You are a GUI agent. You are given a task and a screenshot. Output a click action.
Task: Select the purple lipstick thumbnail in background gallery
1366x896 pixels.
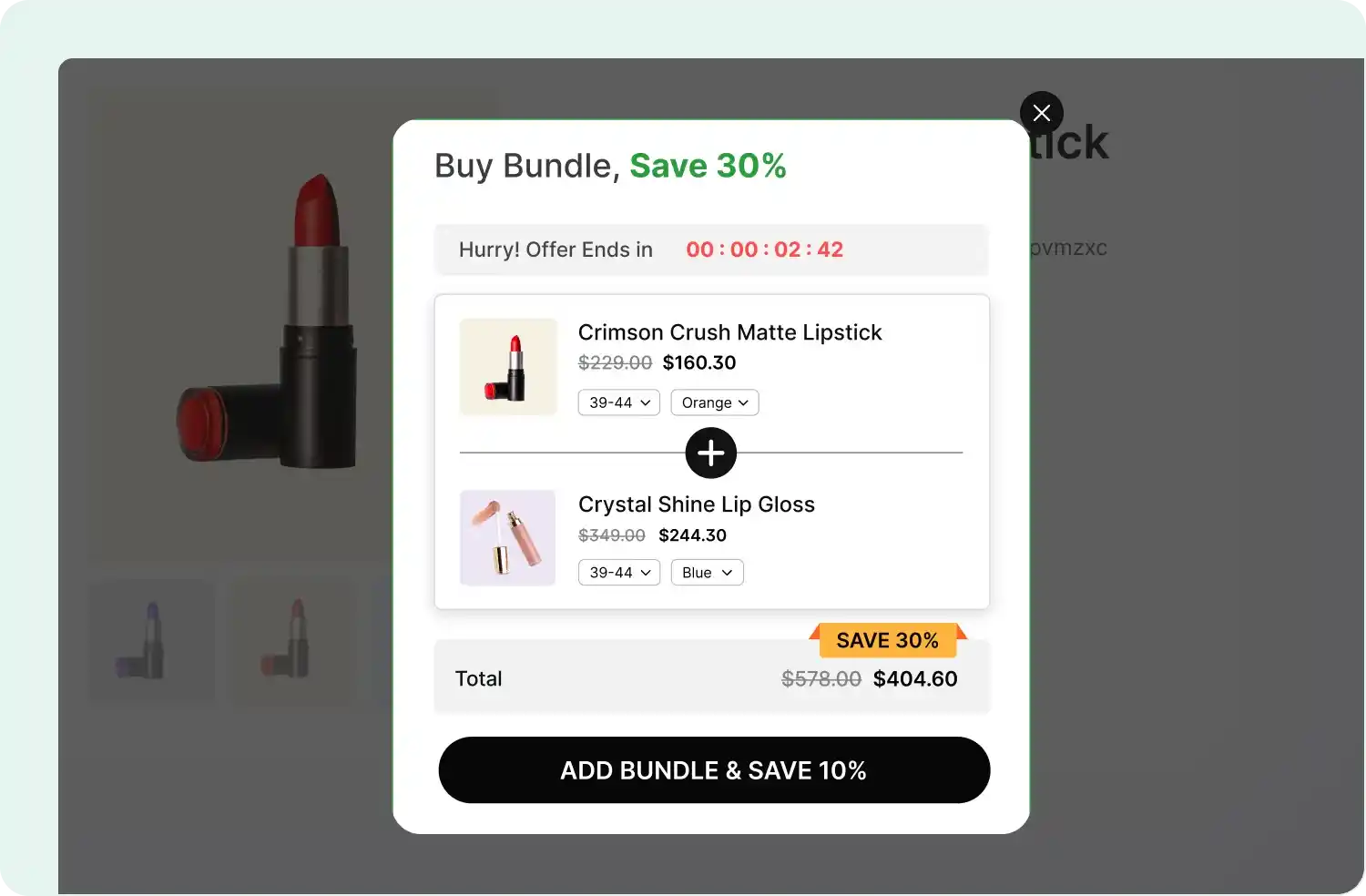(x=151, y=641)
